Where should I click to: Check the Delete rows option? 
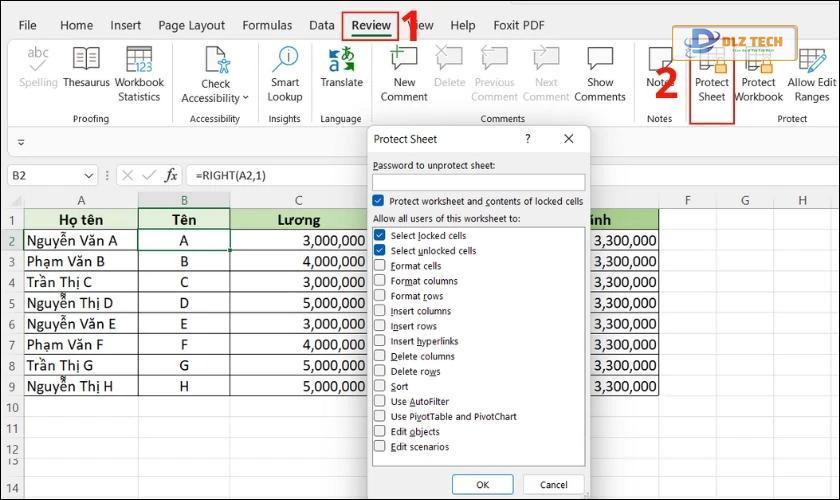[380, 370]
